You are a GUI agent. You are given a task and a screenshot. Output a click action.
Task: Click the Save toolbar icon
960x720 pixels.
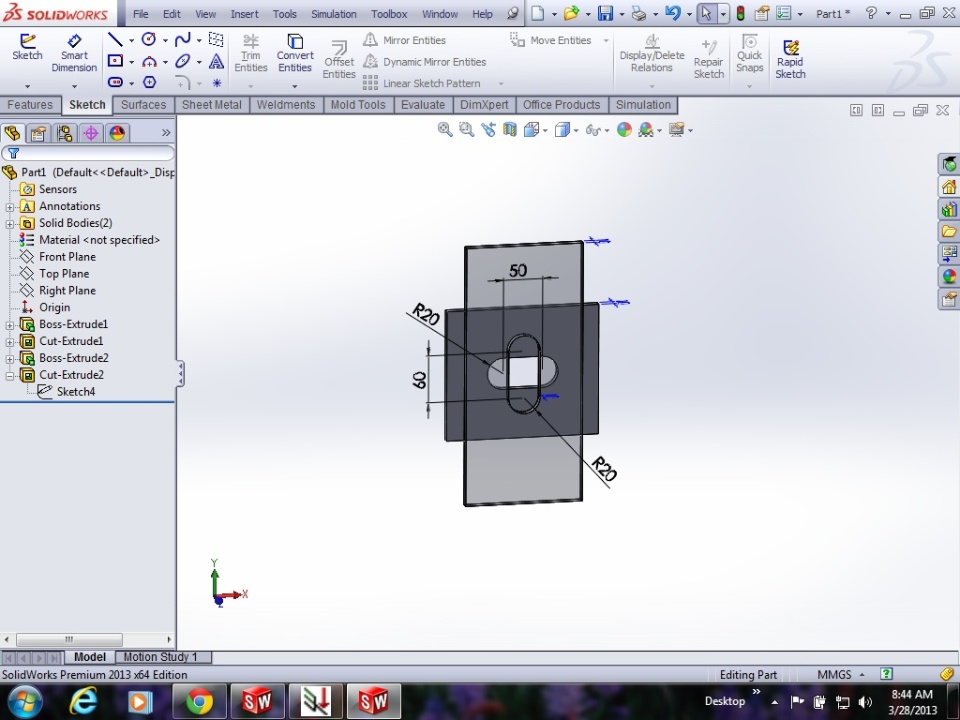pos(606,13)
